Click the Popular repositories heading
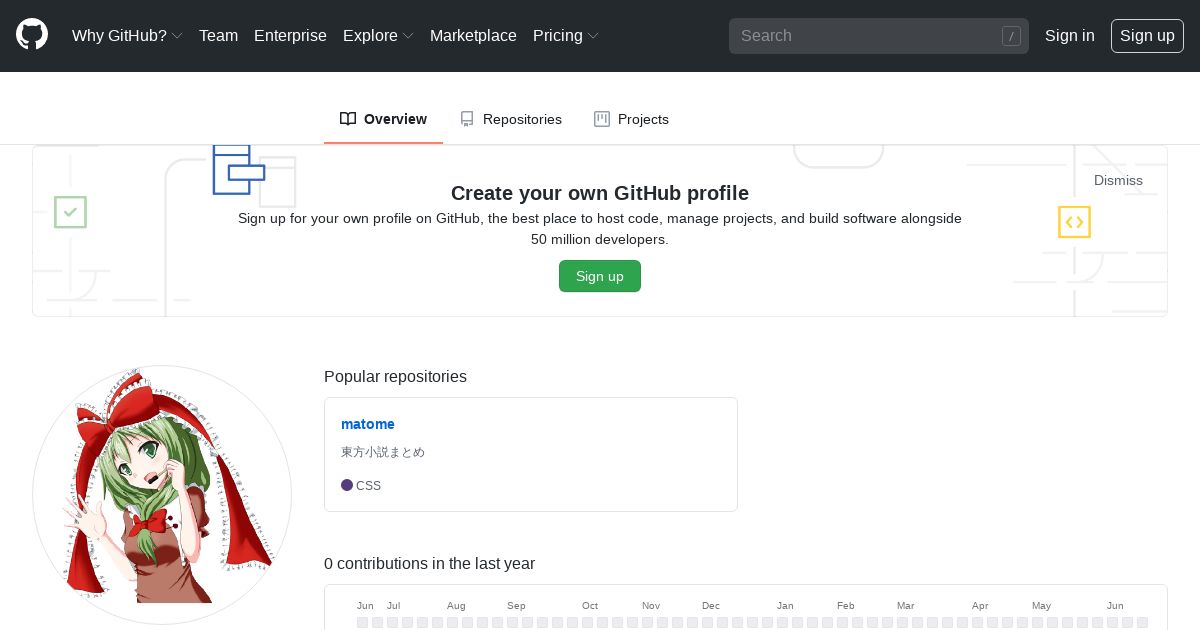The image size is (1200, 630). [x=395, y=376]
